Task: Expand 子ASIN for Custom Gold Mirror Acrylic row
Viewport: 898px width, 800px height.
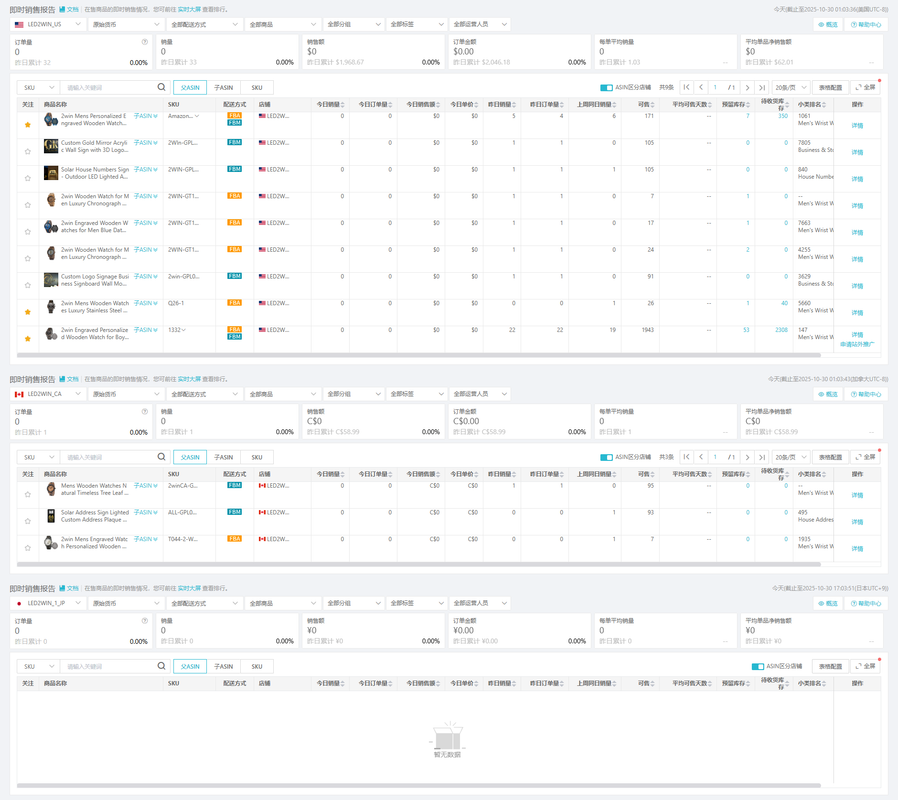Action: click(x=145, y=143)
